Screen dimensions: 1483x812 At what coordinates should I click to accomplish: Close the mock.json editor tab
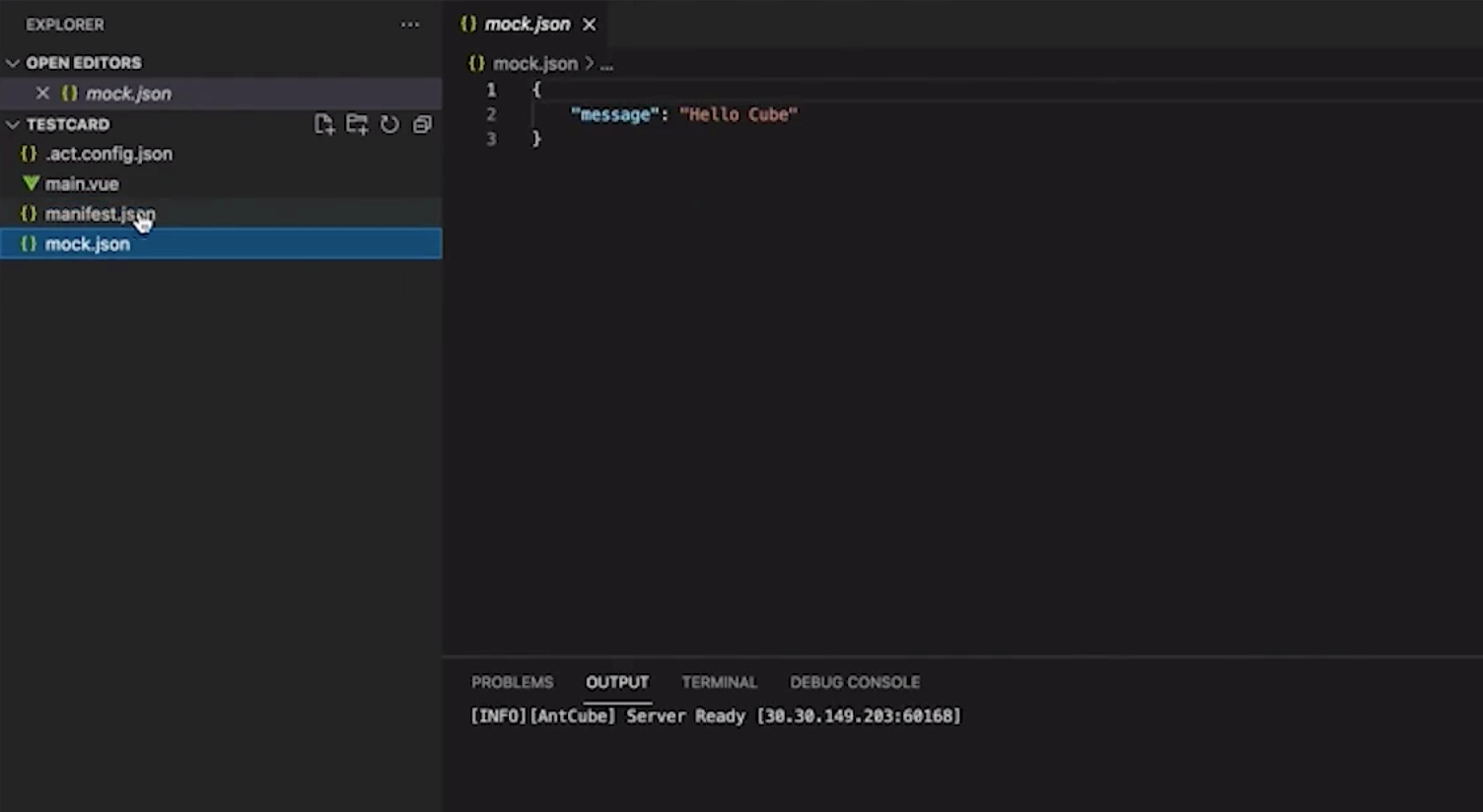coord(589,25)
